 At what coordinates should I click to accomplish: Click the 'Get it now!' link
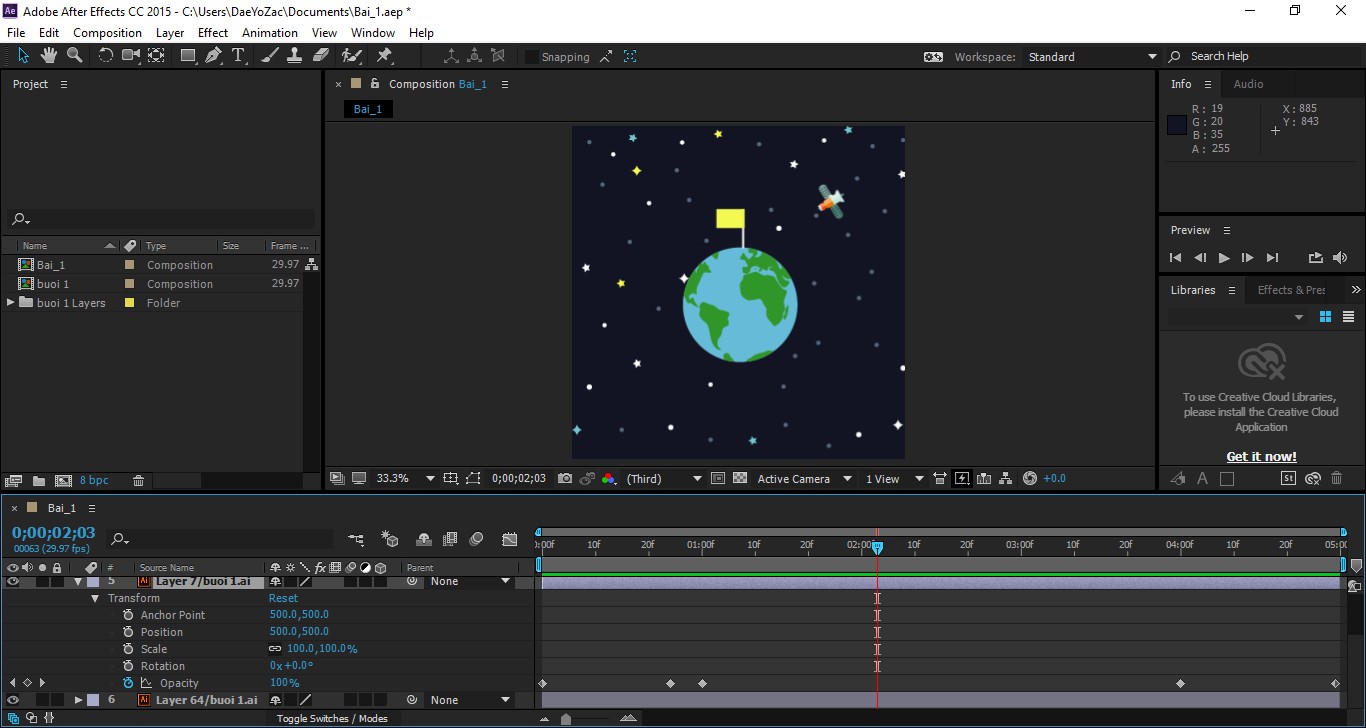coord(1261,457)
